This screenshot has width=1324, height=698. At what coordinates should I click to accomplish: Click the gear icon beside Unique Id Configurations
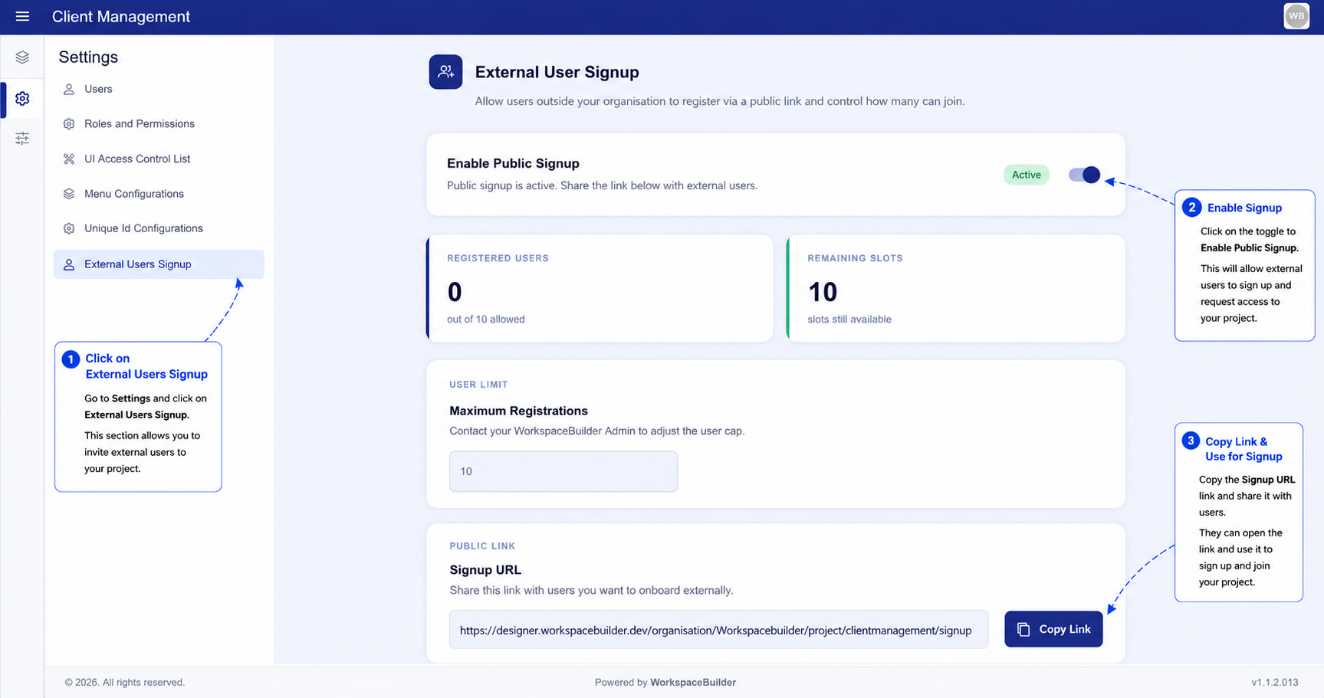(69, 228)
